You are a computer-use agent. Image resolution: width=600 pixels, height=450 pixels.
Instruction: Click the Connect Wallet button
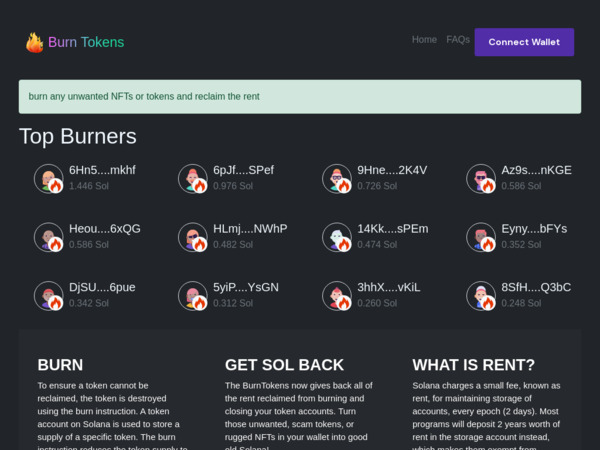(524, 42)
